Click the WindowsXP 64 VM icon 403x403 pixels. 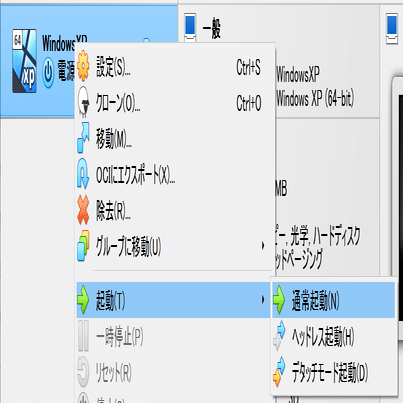(x=24, y=61)
